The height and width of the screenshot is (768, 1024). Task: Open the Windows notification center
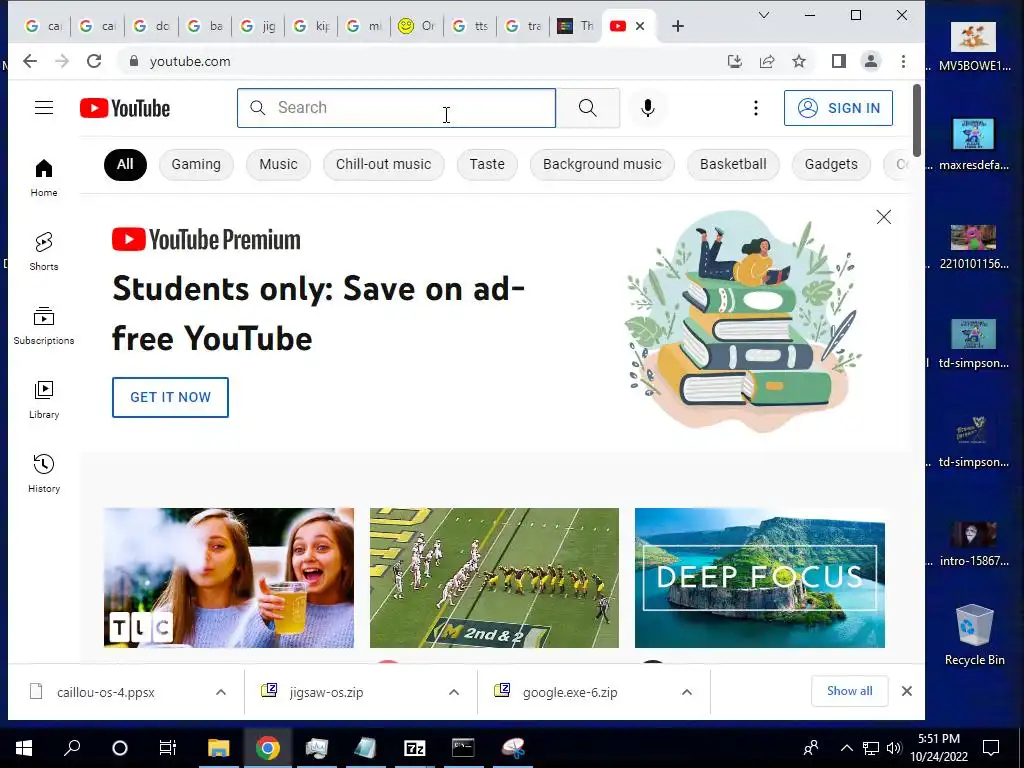click(x=991, y=748)
